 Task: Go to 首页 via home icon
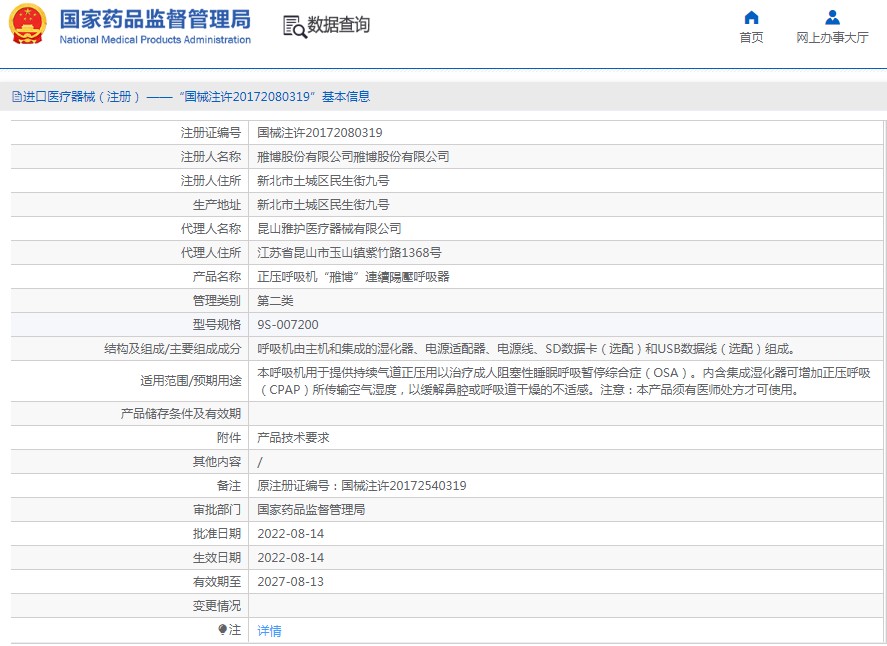point(751,18)
